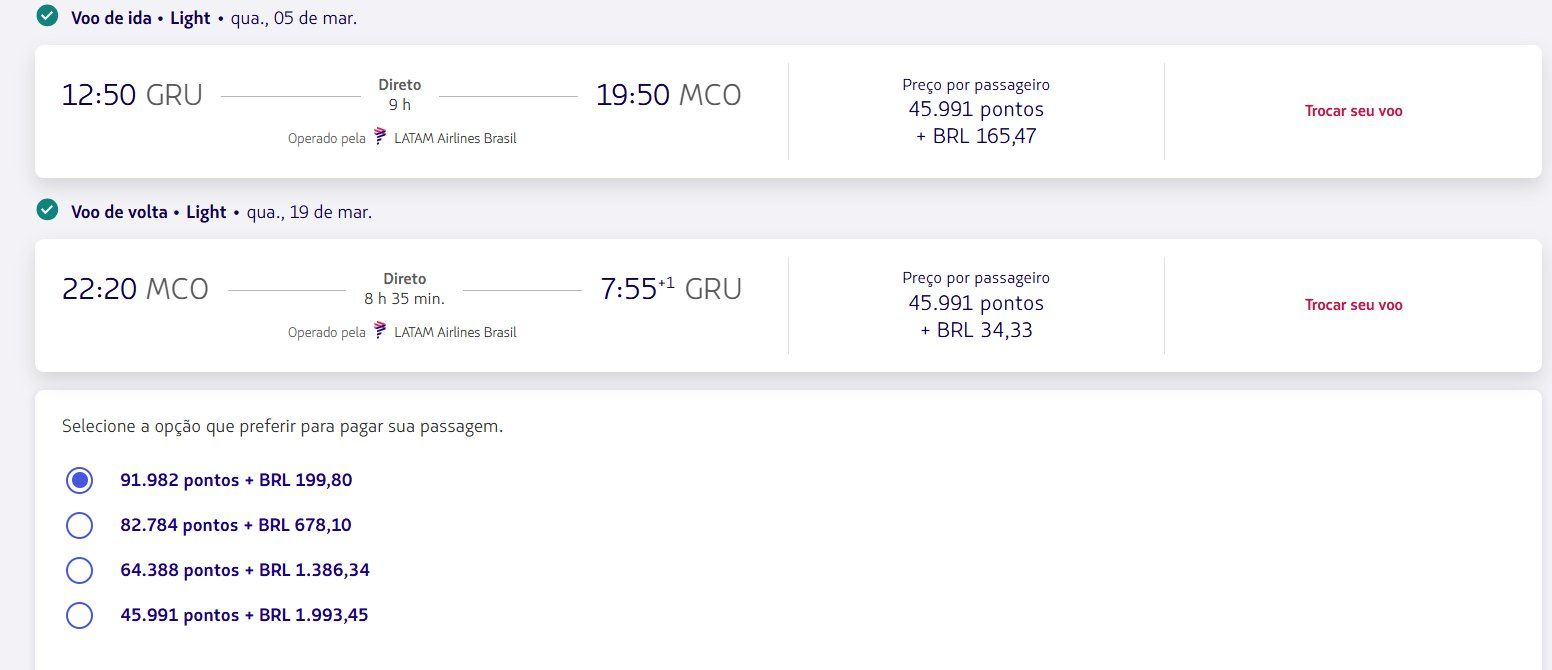Click the LATAM logo on the outbound flight
This screenshot has width=1552, height=670.
(x=380, y=137)
